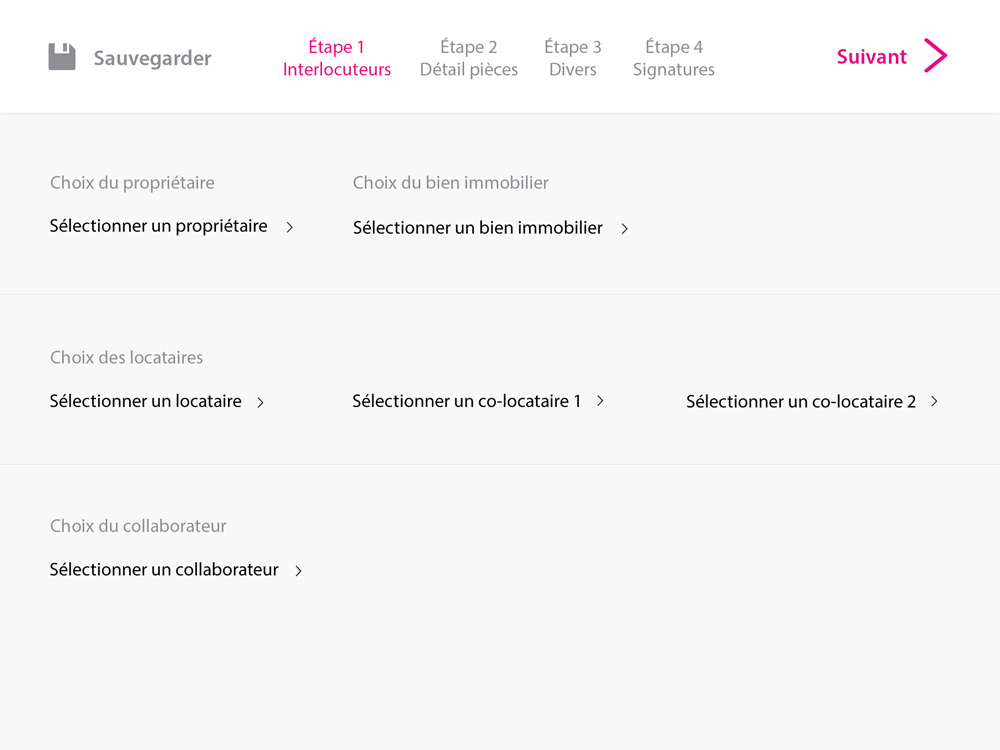1000x750 pixels.
Task: Open the Sélectionner un propriétaire selector
Action: [172, 226]
